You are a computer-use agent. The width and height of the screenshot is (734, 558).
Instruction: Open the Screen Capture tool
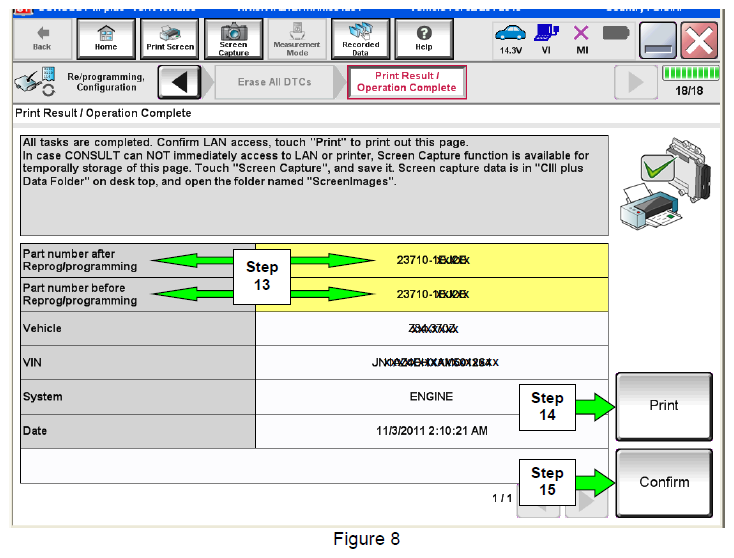point(234,37)
